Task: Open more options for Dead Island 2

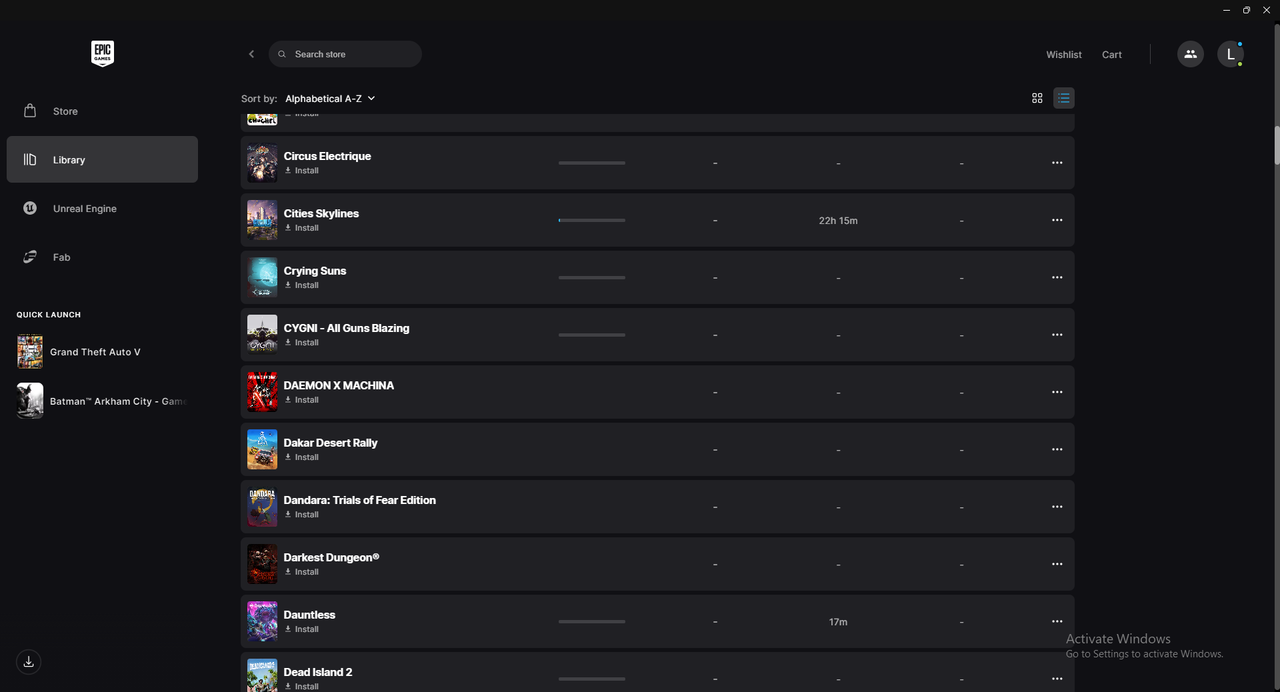Action: point(1057,679)
